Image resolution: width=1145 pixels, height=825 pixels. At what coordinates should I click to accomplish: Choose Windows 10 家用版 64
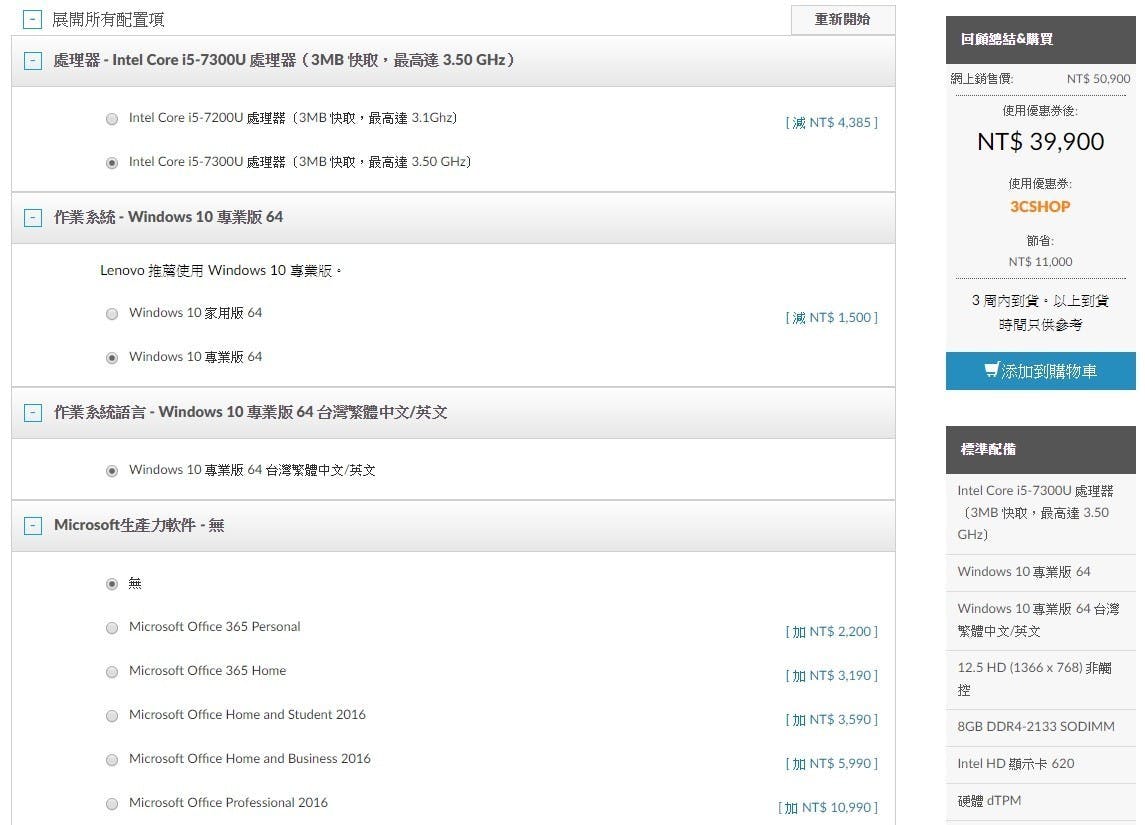pyautogui.click(x=112, y=314)
